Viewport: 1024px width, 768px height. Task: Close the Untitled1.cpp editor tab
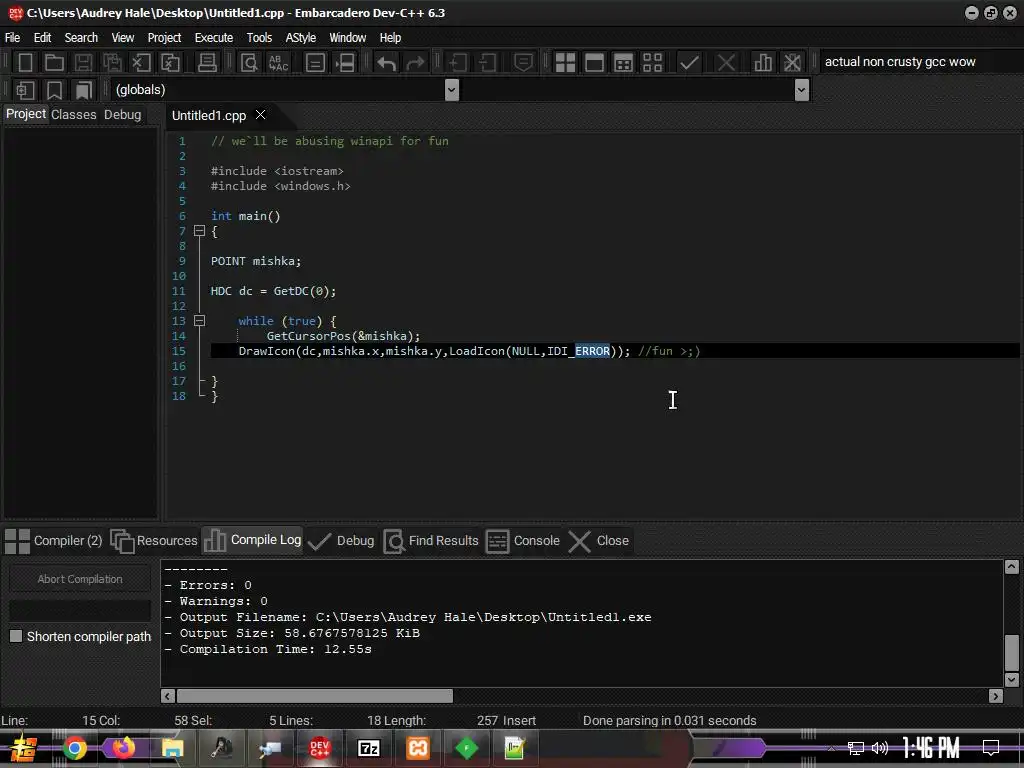pos(261,114)
